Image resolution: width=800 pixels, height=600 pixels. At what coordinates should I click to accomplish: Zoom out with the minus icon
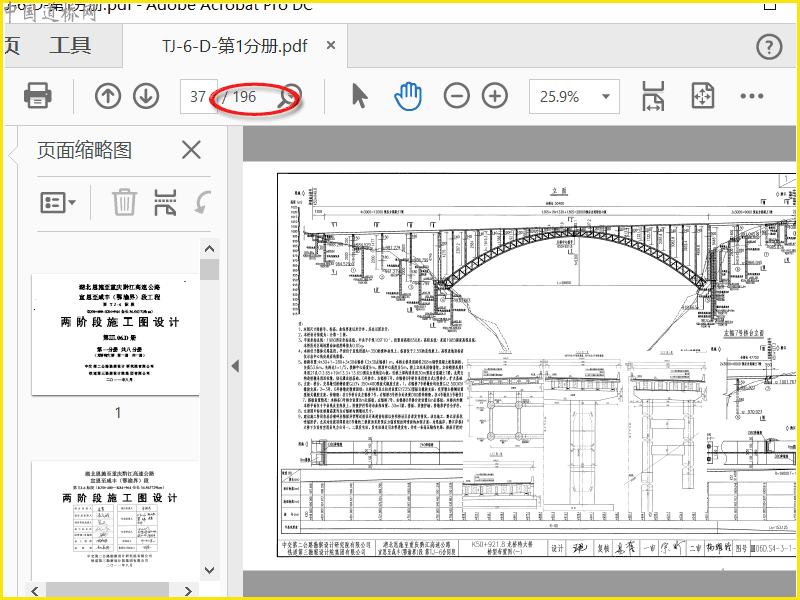(x=457, y=96)
